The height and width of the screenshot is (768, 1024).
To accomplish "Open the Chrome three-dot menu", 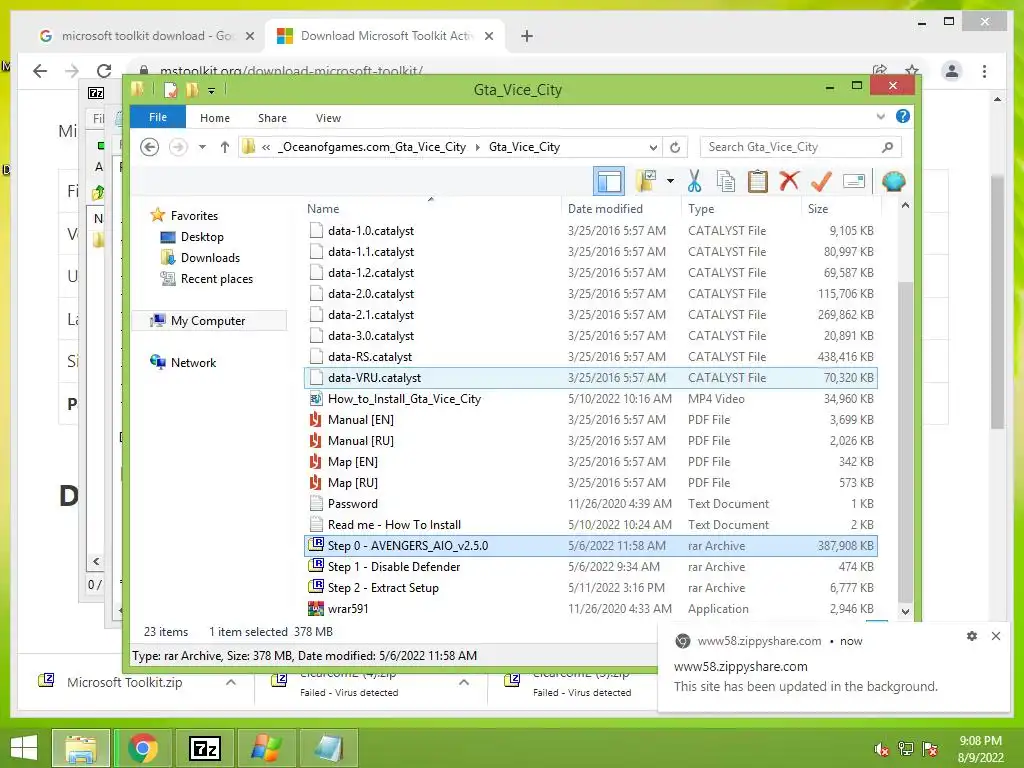I will click(x=984, y=71).
